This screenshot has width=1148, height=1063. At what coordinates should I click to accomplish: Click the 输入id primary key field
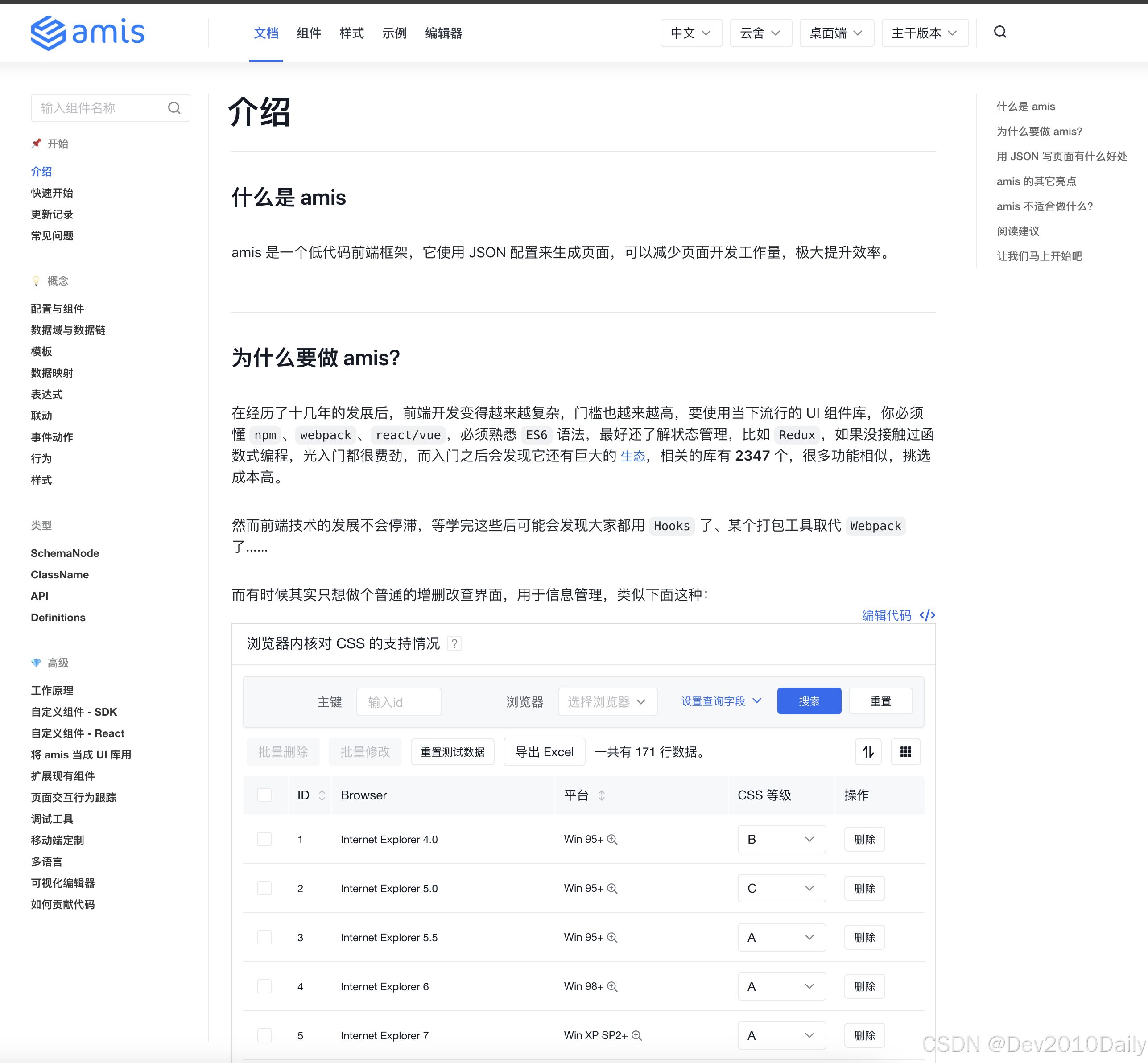(x=399, y=702)
